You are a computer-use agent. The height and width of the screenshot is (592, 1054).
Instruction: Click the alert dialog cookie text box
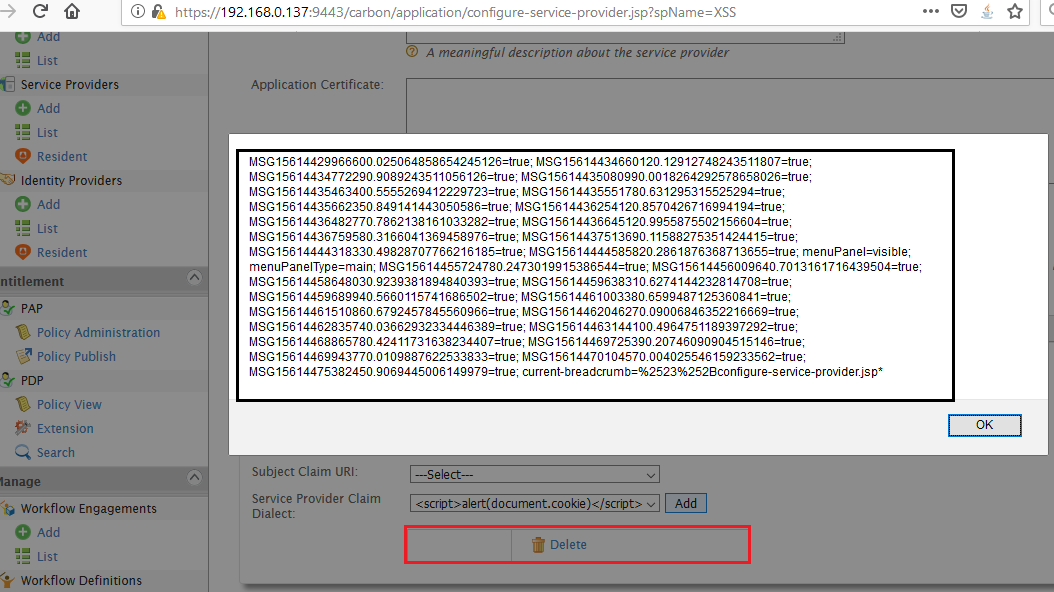(x=596, y=276)
